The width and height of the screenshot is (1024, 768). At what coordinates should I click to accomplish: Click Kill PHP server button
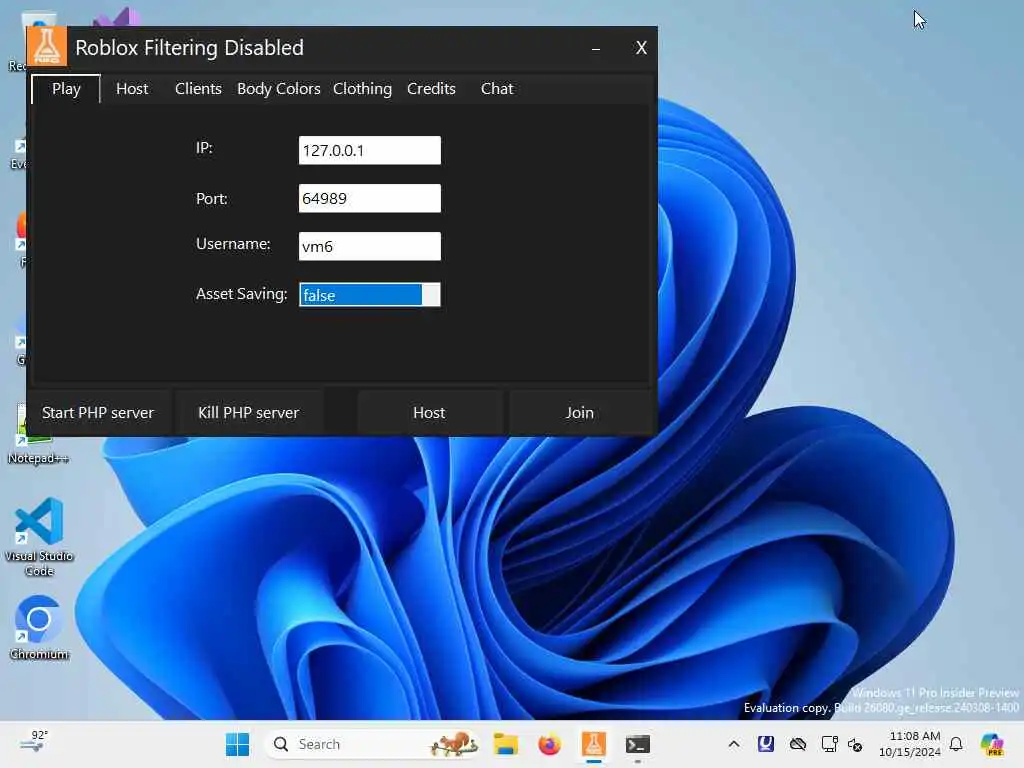tap(249, 413)
